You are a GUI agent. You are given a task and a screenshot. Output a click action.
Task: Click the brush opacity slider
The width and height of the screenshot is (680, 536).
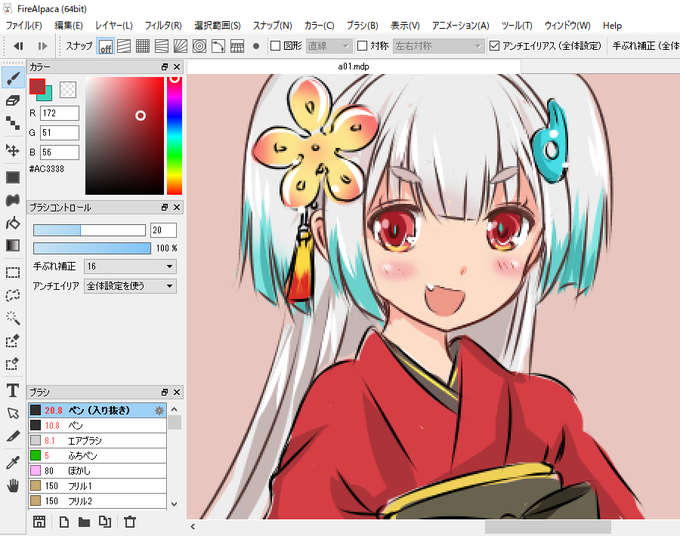click(92, 248)
